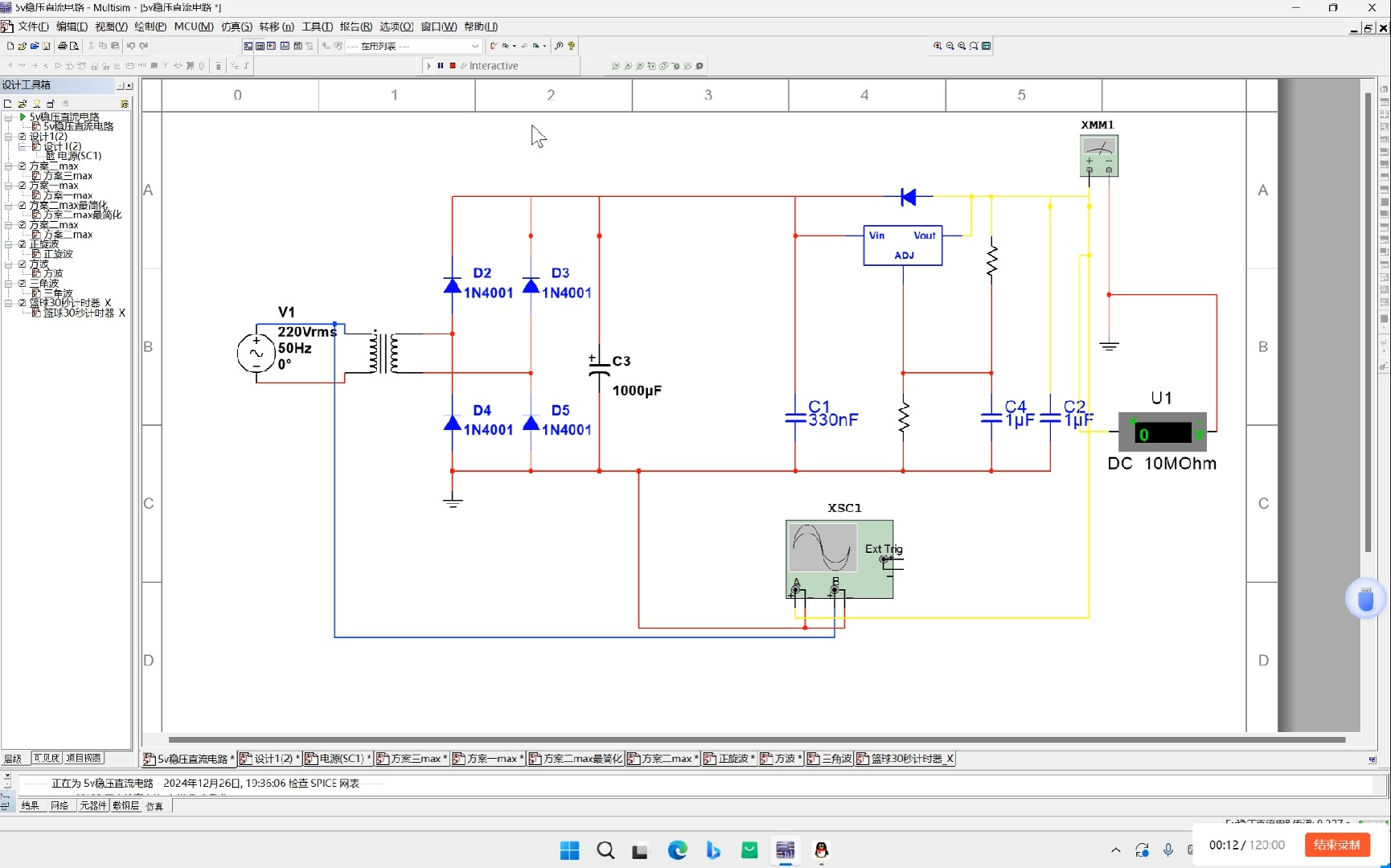
Task: Open QQ penguin from taskbar
Action: (x=821, y=850)
